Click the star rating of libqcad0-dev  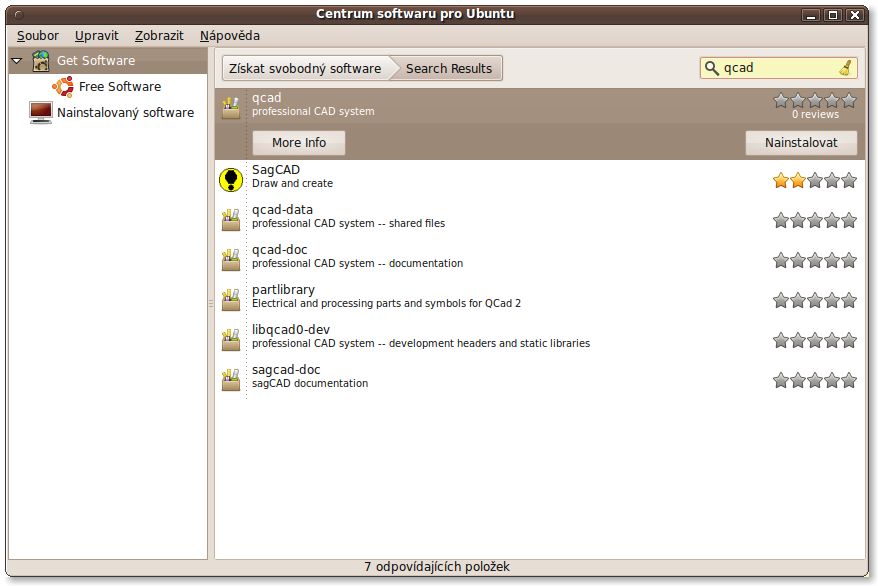point(815,340)
